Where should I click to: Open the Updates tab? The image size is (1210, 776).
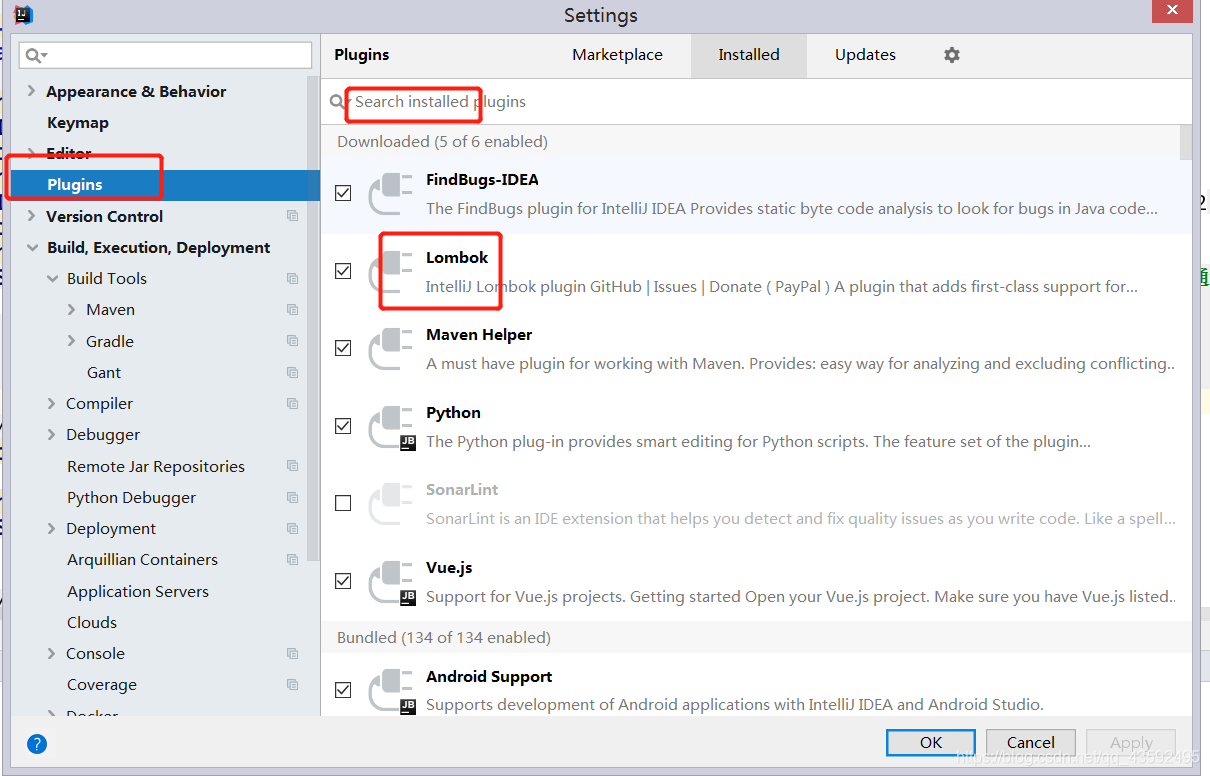coord(865,55)
